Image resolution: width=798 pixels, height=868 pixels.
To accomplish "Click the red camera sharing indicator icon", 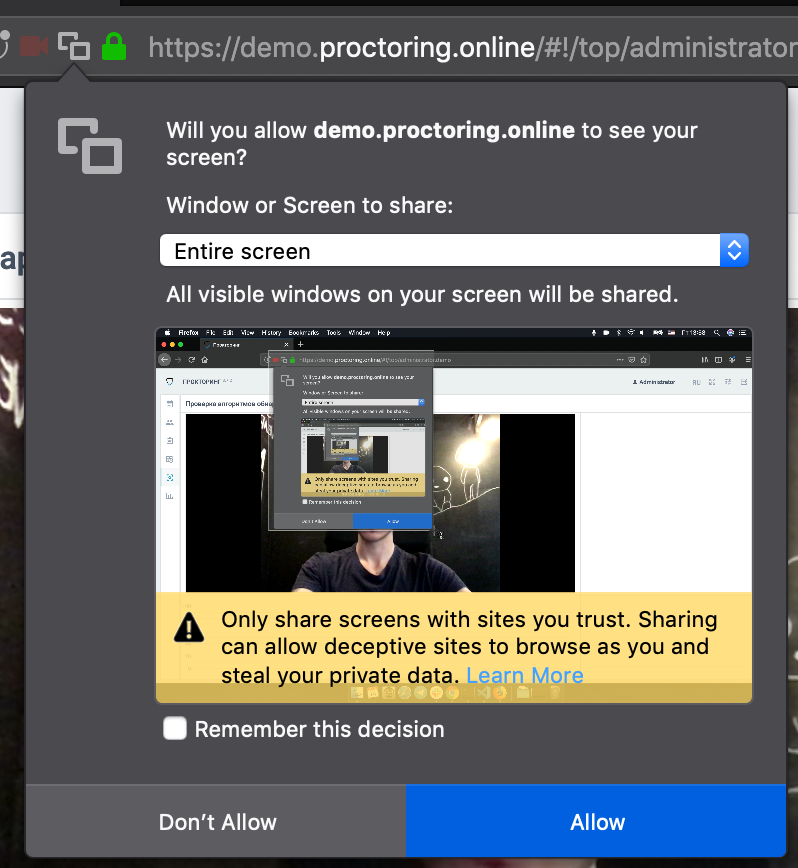I will [x=34, y=46].
